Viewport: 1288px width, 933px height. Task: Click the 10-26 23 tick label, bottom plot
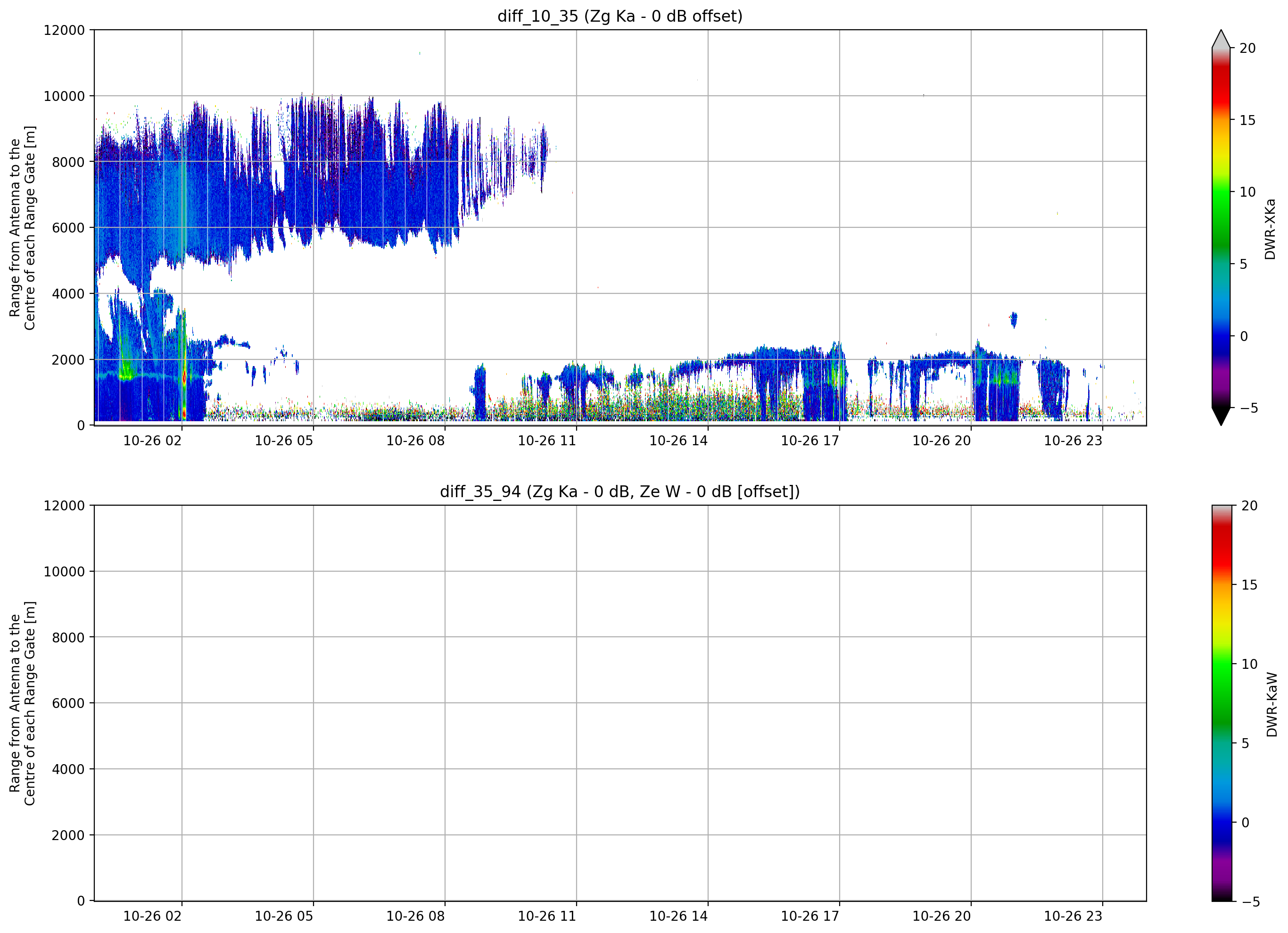click(1073, 916)
